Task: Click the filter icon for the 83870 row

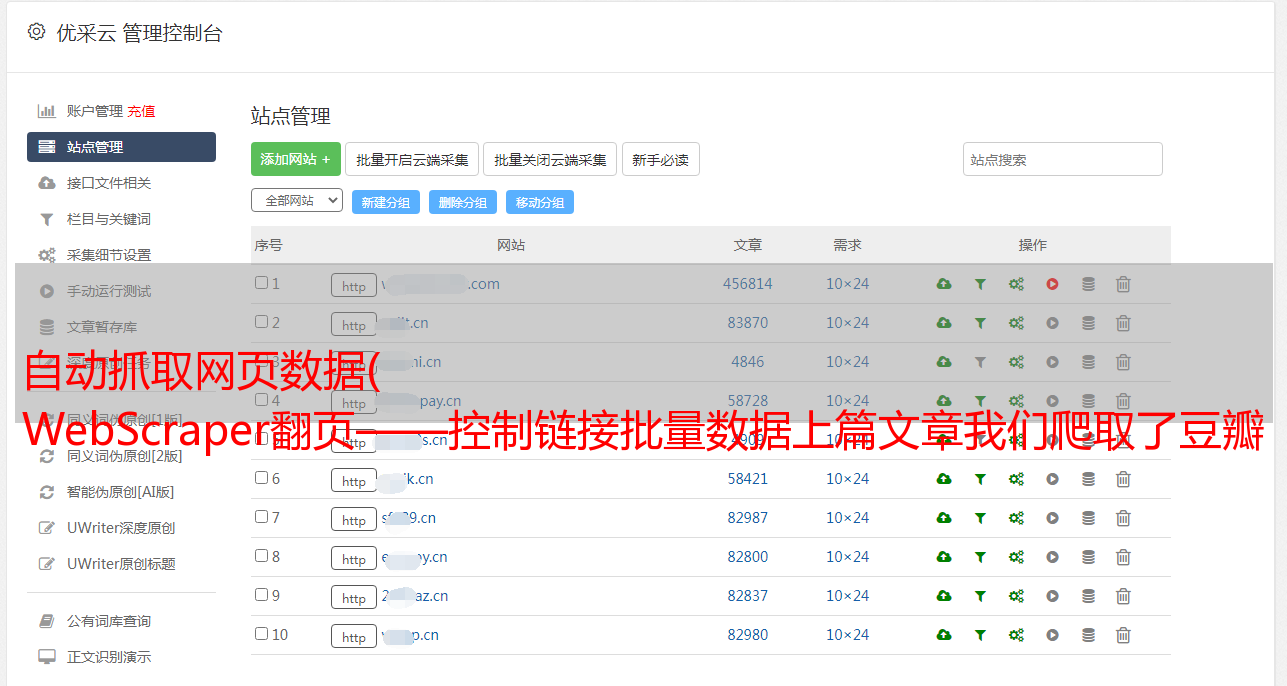Action: [x=980, y=323]
